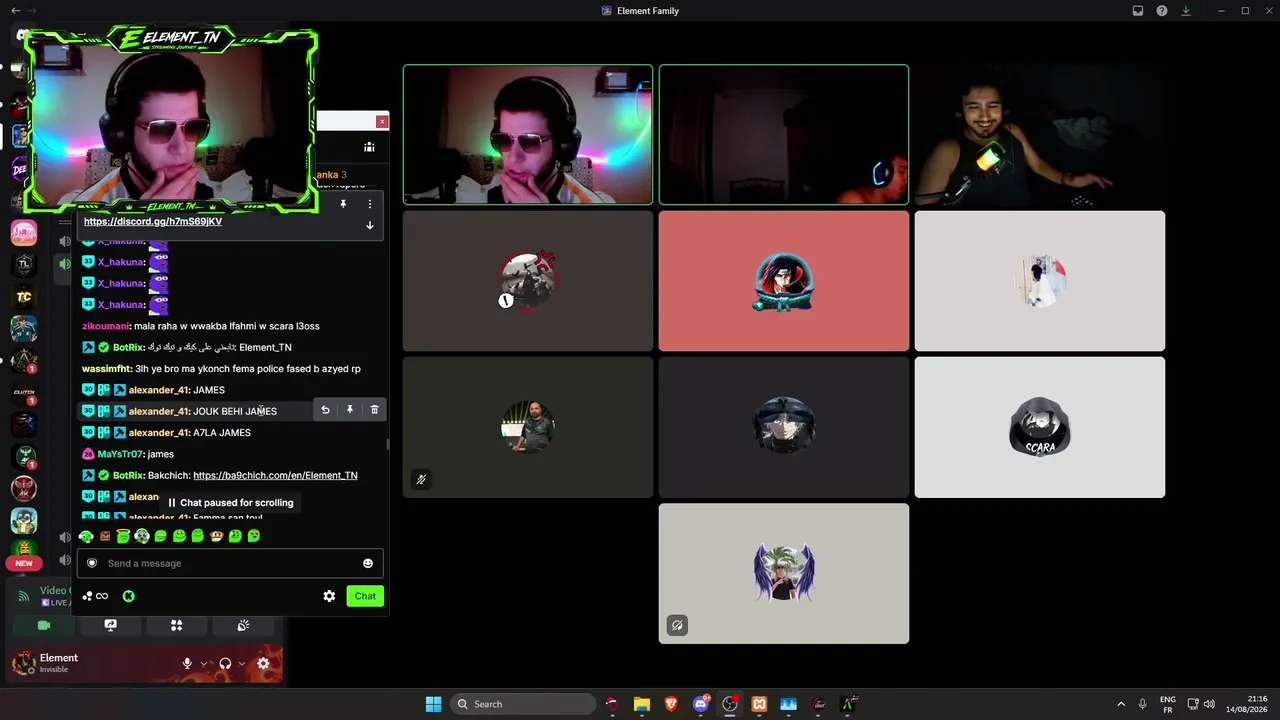Insert the mushroom quick emote
The width and height of the screenshot is (1280, 720).
pyautogui.click(x=216, y=536)
